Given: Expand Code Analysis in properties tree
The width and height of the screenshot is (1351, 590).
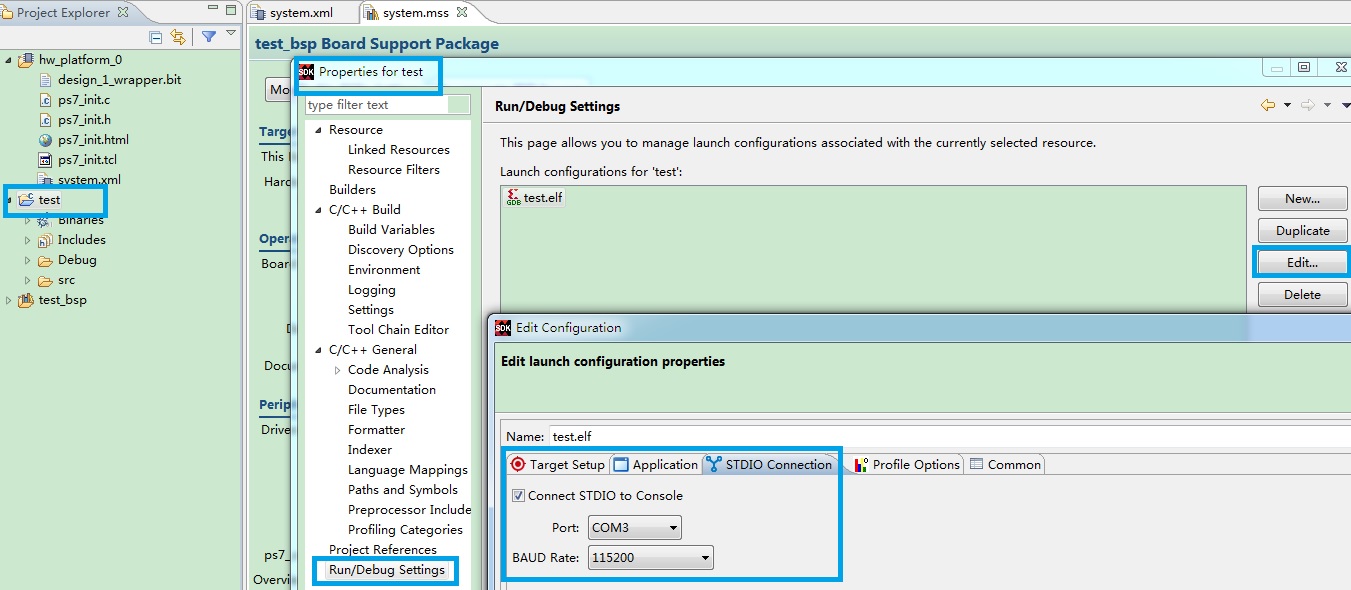Looking at the screenshot, I should point(338,370).
